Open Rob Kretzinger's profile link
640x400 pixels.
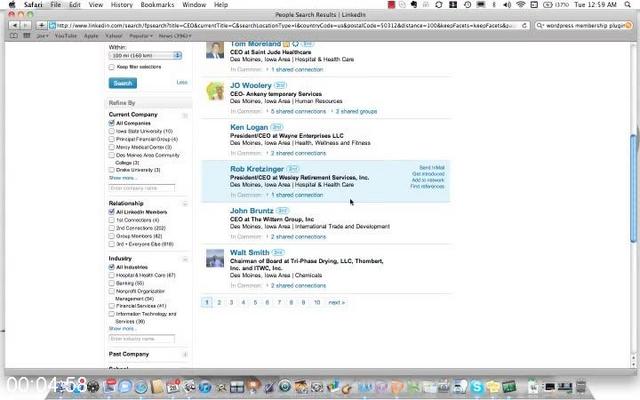pyautogui.click(x=257, y=169)
